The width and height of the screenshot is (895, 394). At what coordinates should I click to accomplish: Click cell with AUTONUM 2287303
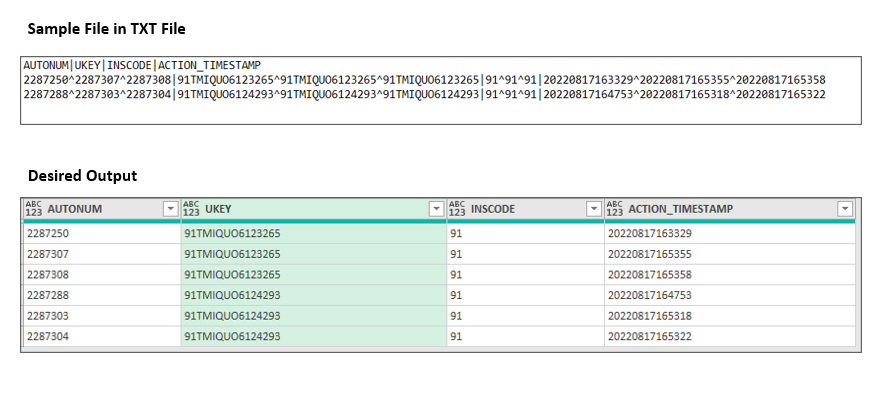(x=102, y=316)
